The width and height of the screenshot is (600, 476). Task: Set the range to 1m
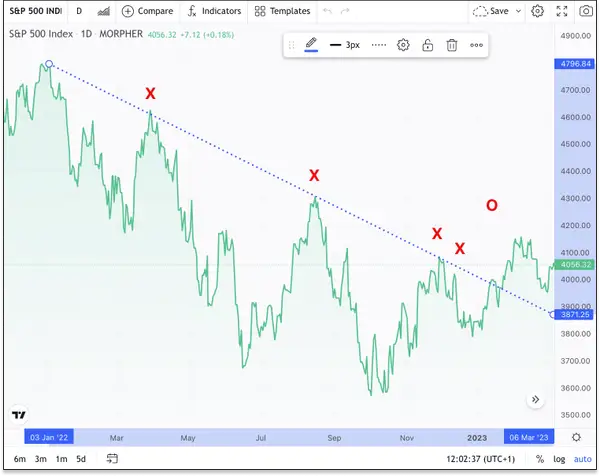[x=61, y=459]
